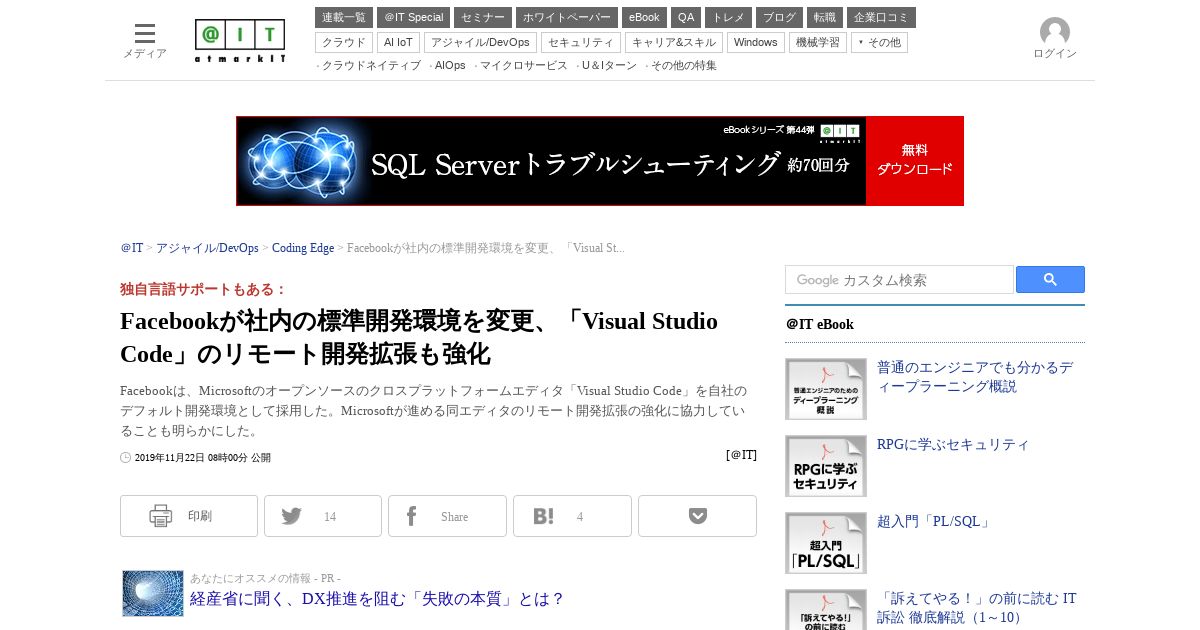Image resolution: width=1200 pixels, height=630 pixels.
Task: Open ブログ tab
Action: (779, 17)
